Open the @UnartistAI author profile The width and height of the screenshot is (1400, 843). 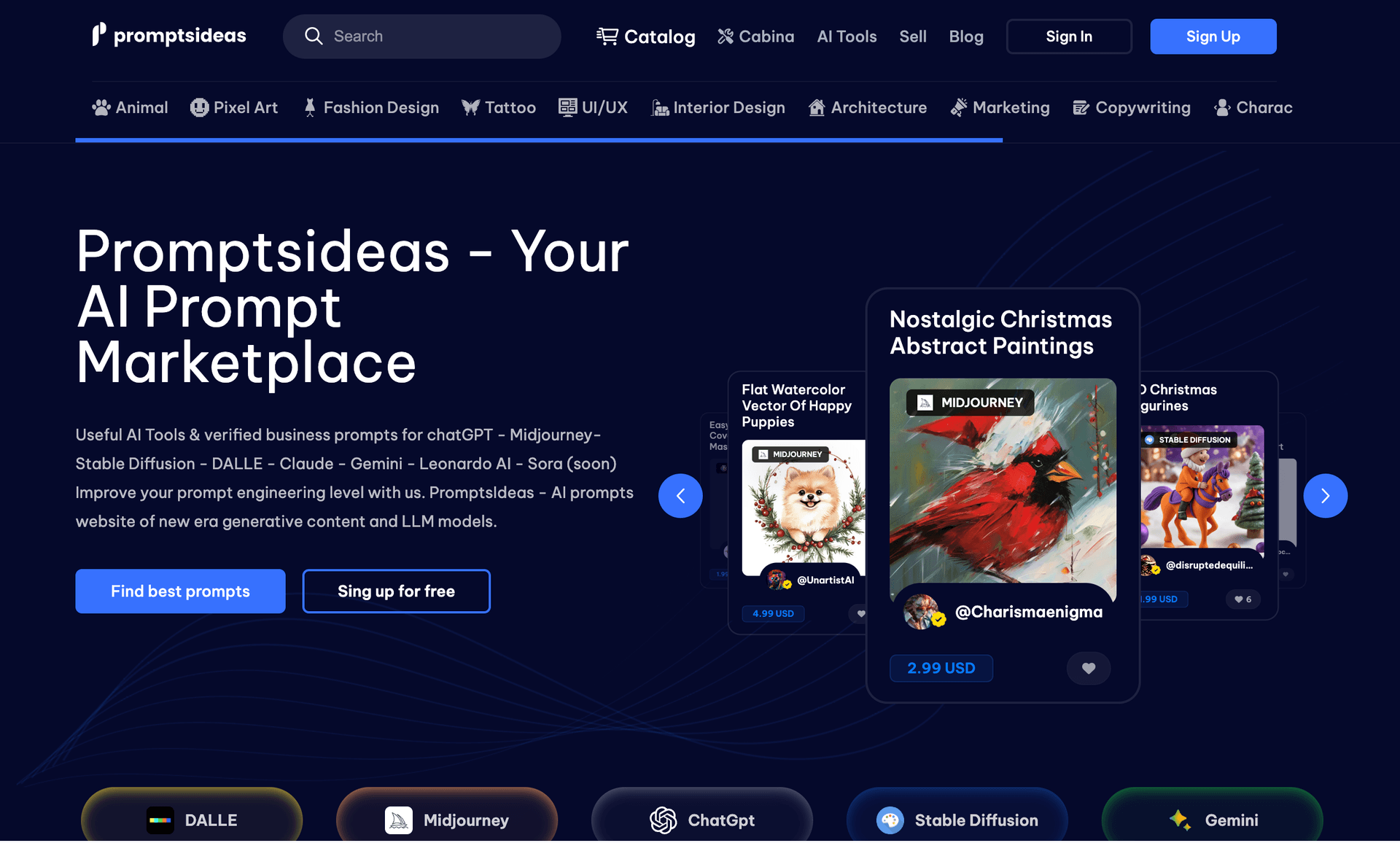point(825,580)
